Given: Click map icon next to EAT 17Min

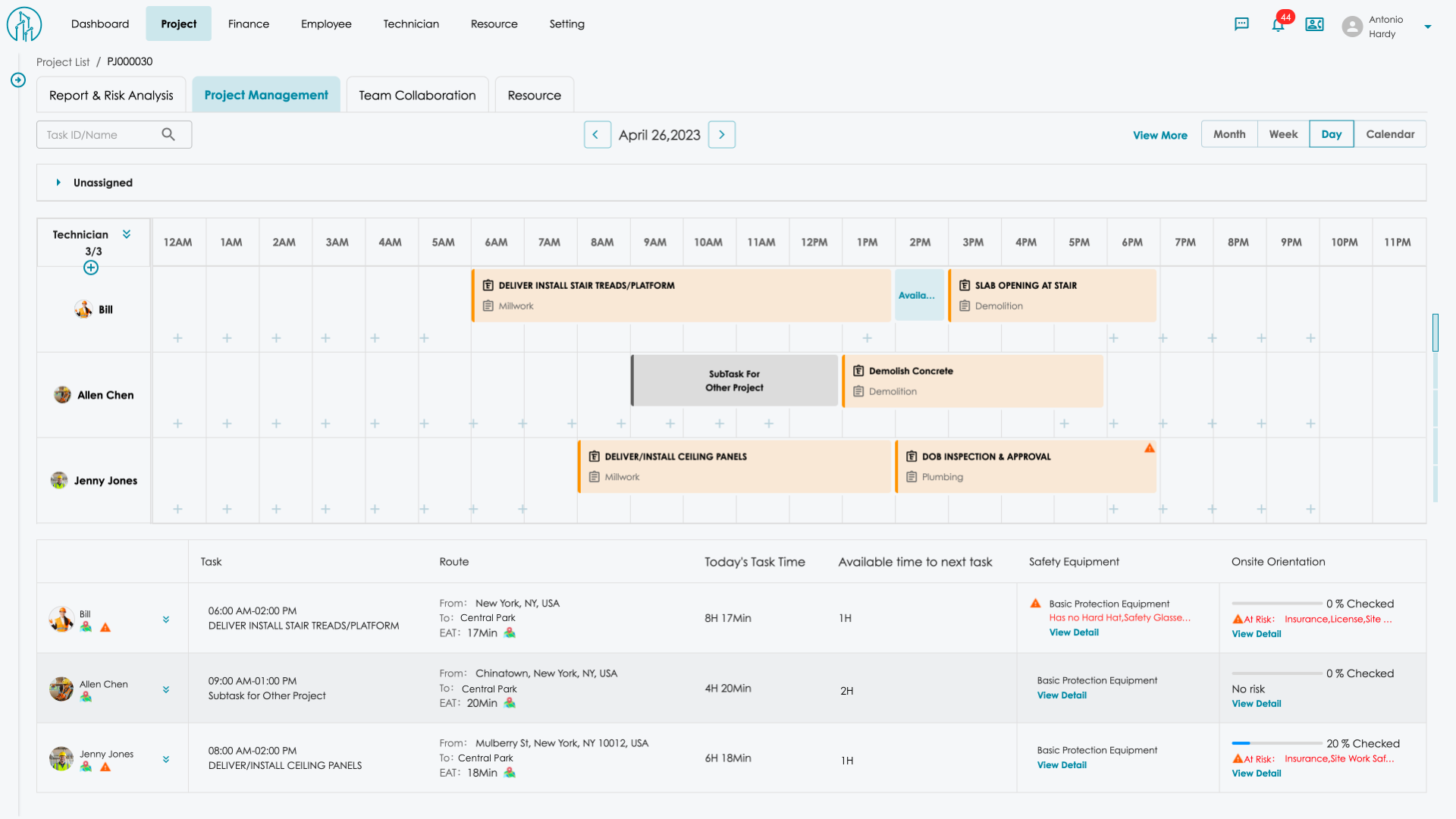Looking at the screenshot, I should pyautogui.click(x=510, y=633).
